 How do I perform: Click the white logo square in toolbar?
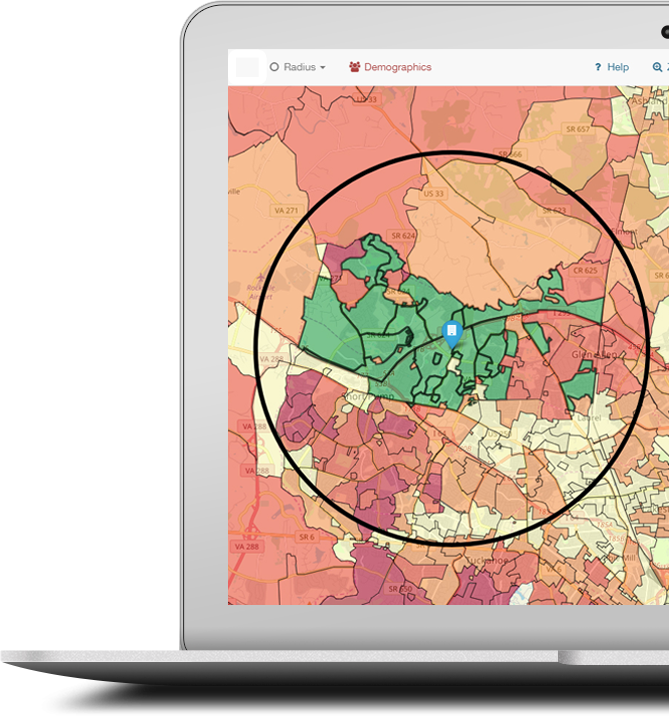point(246,67)
